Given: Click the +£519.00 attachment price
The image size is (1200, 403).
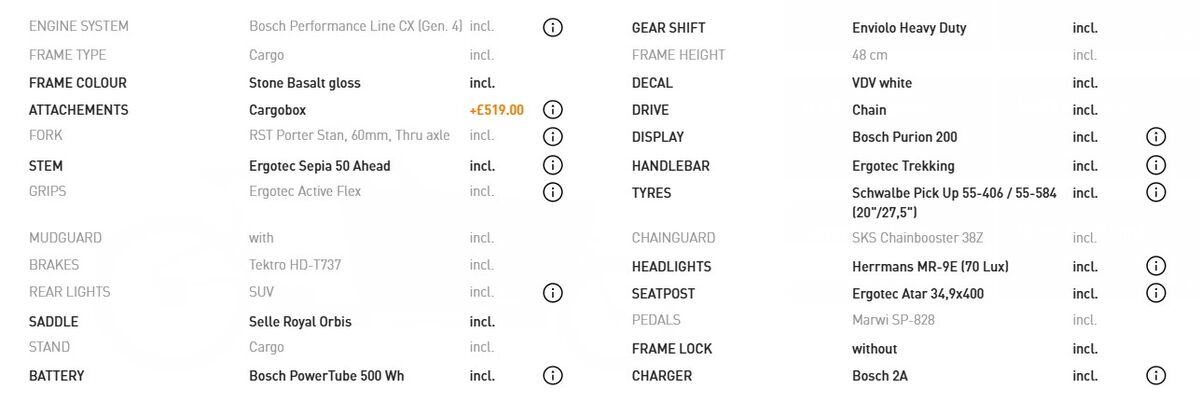Looking at the screenshot, I should click(496, 110).
